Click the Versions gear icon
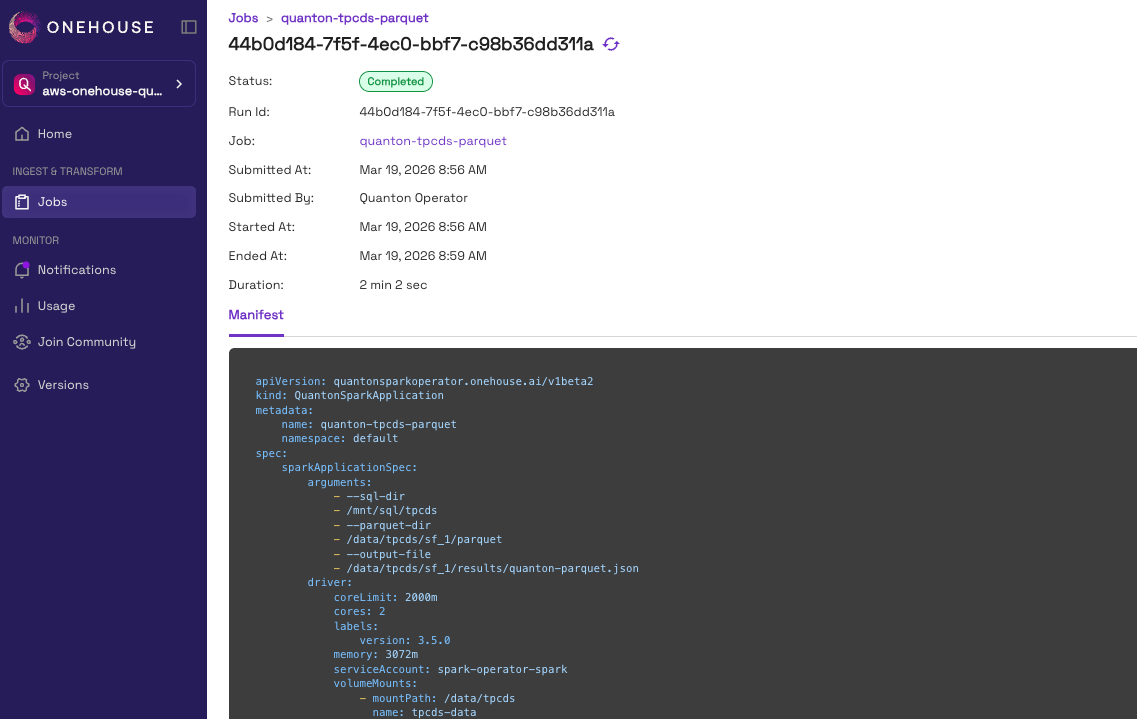 tap(22, 385)
